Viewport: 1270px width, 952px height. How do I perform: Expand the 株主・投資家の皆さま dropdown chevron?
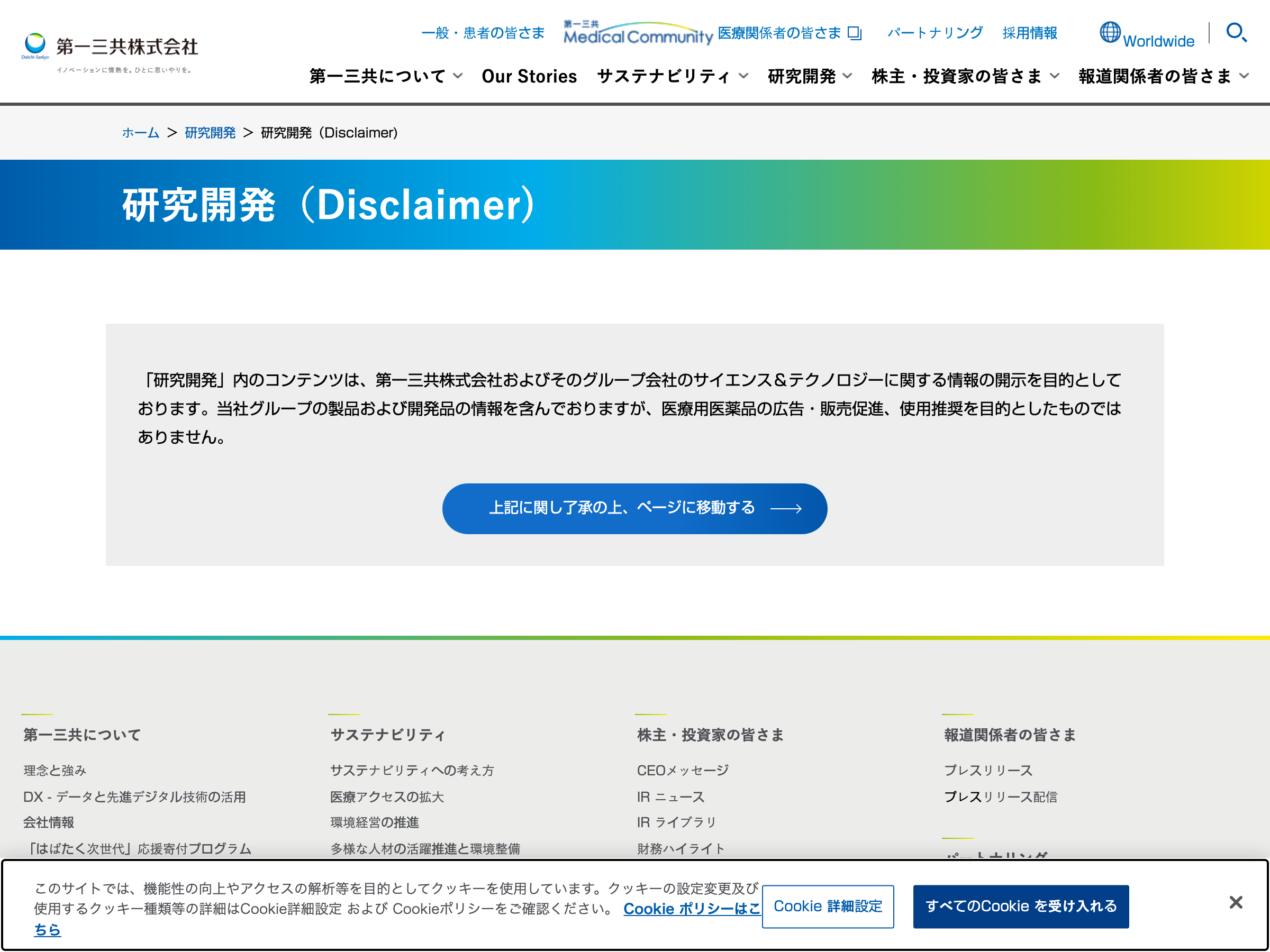1055,76
